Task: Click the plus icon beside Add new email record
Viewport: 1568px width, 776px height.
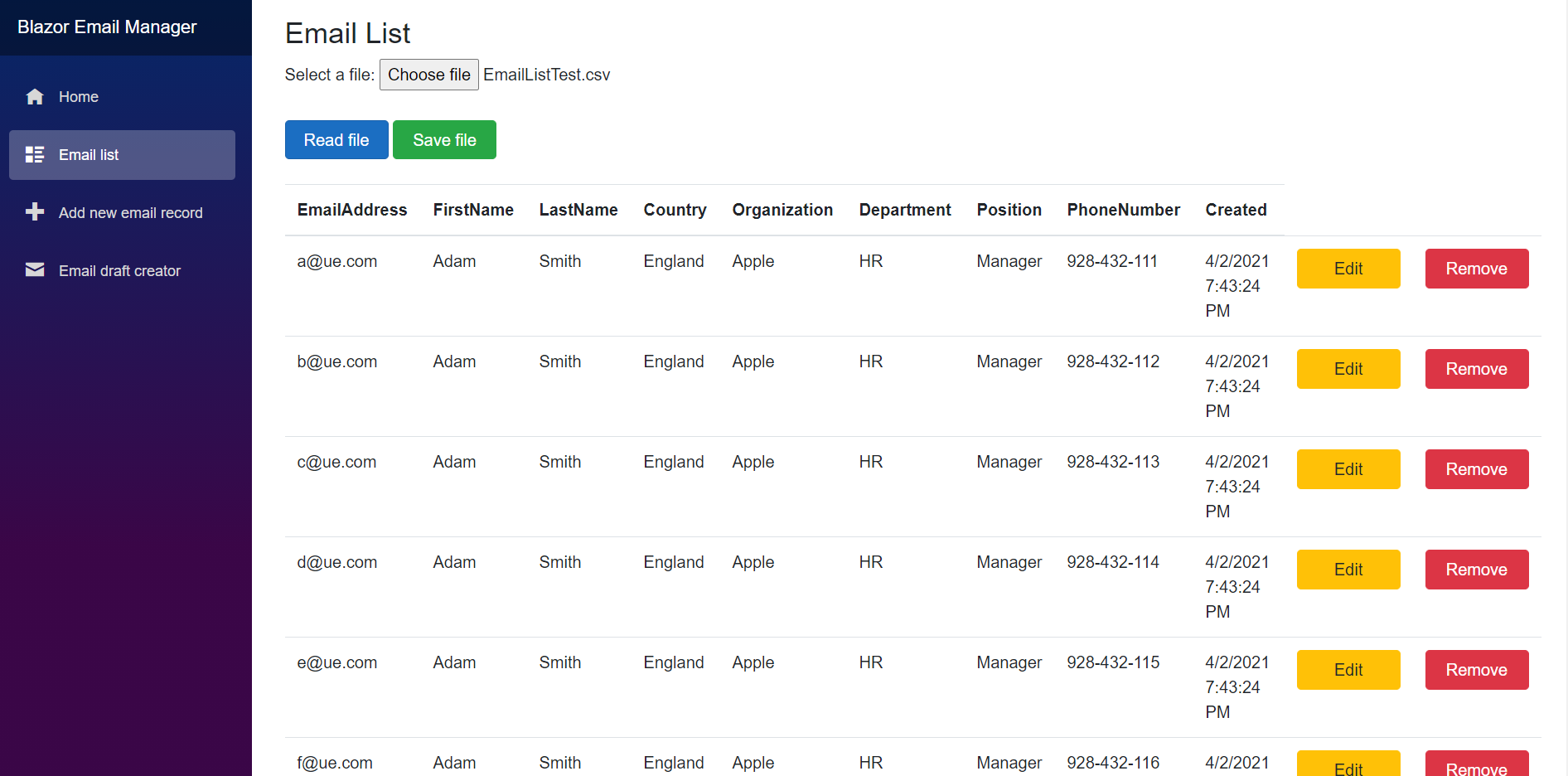Action: pyautogui.click(x=34, y=212)
